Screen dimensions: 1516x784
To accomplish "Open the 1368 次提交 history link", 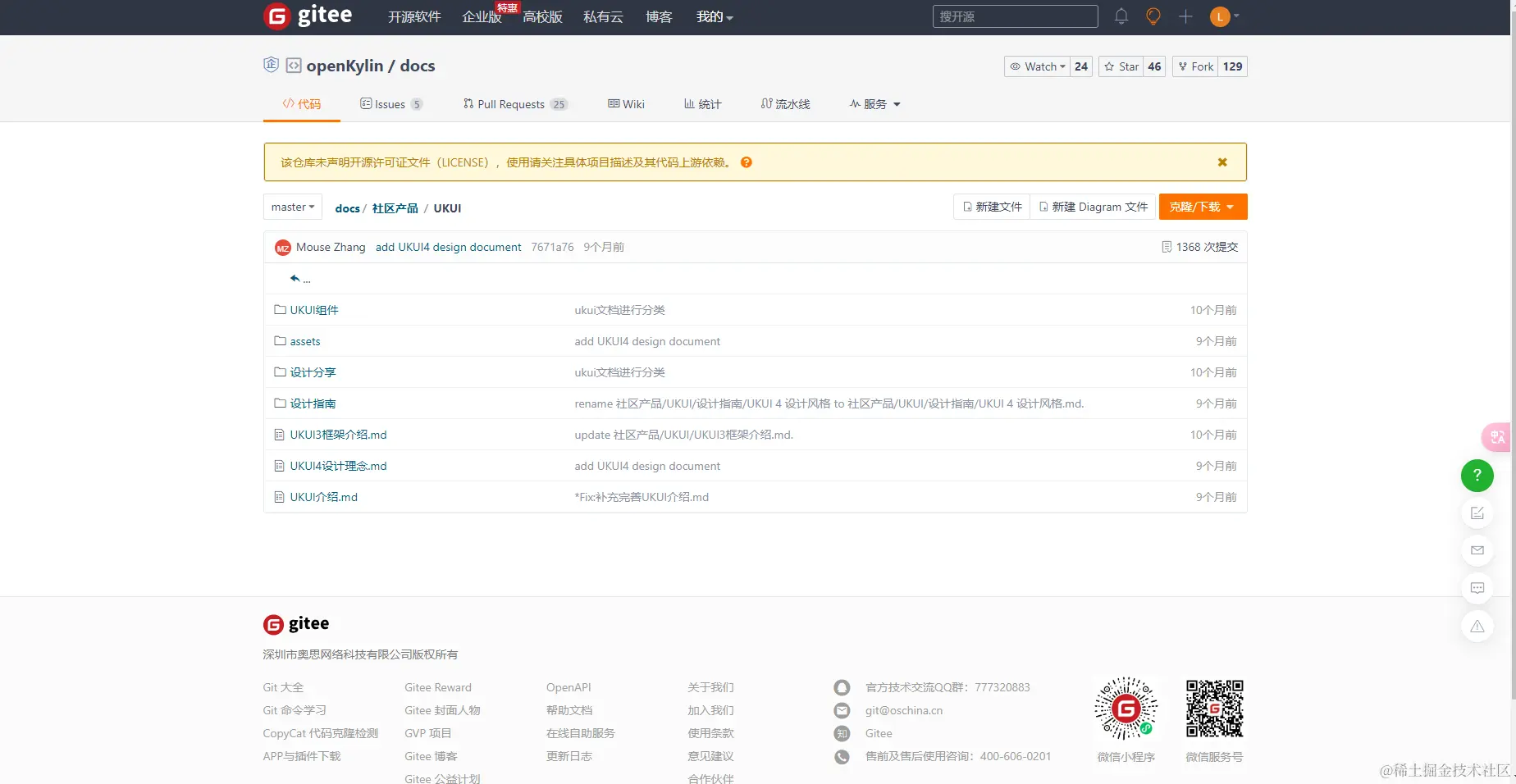I will coord(1207,247).
